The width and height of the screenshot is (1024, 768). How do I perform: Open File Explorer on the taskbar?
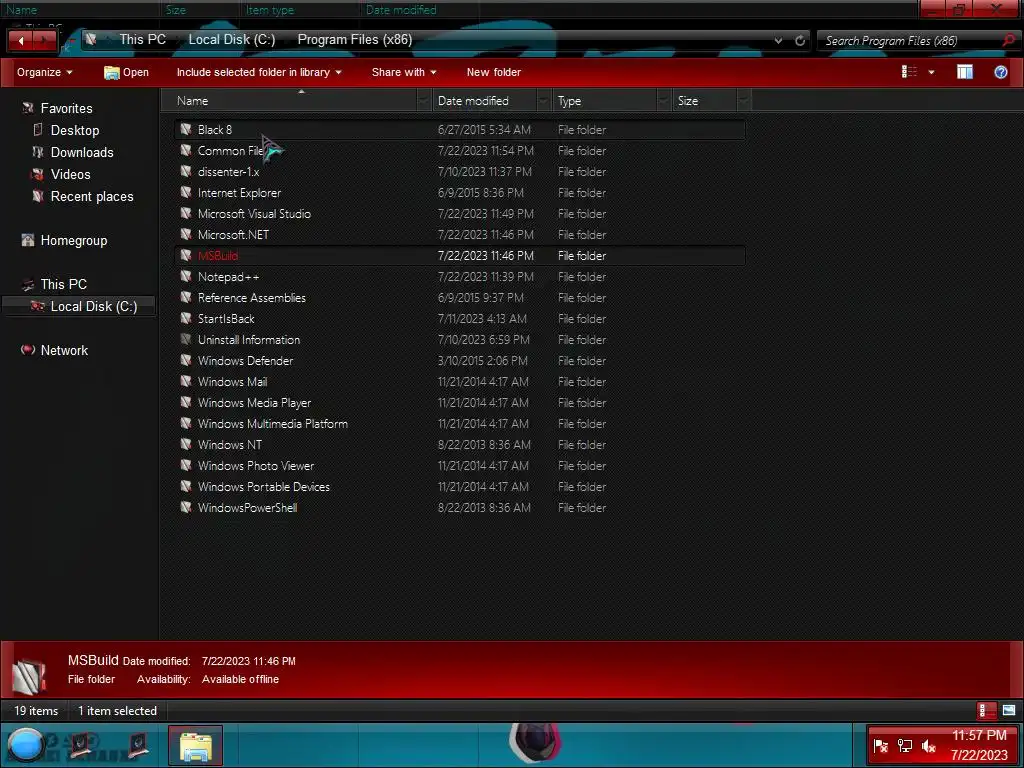pos(195,745)
